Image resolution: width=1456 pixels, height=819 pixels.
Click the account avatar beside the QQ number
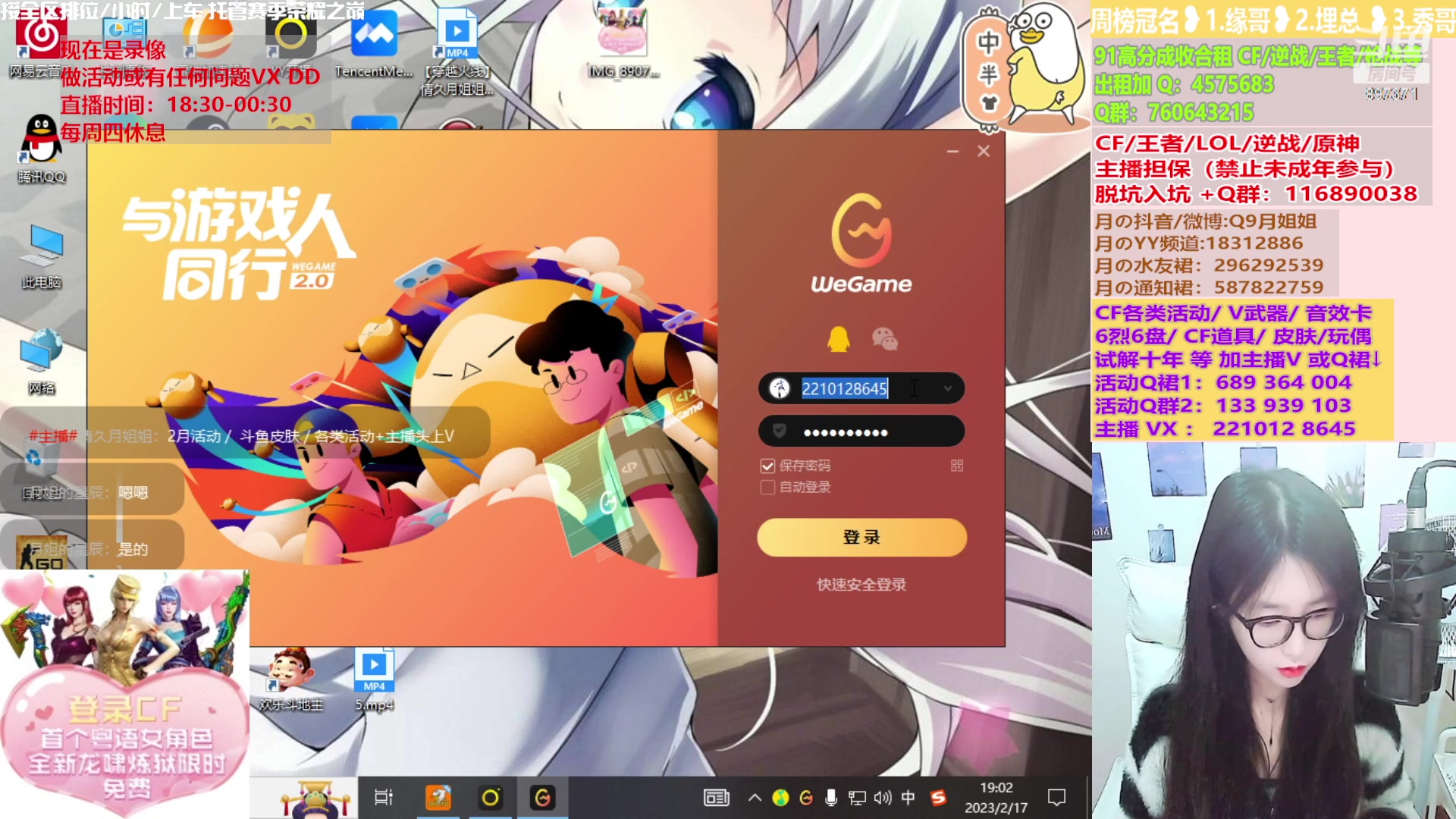779,388
